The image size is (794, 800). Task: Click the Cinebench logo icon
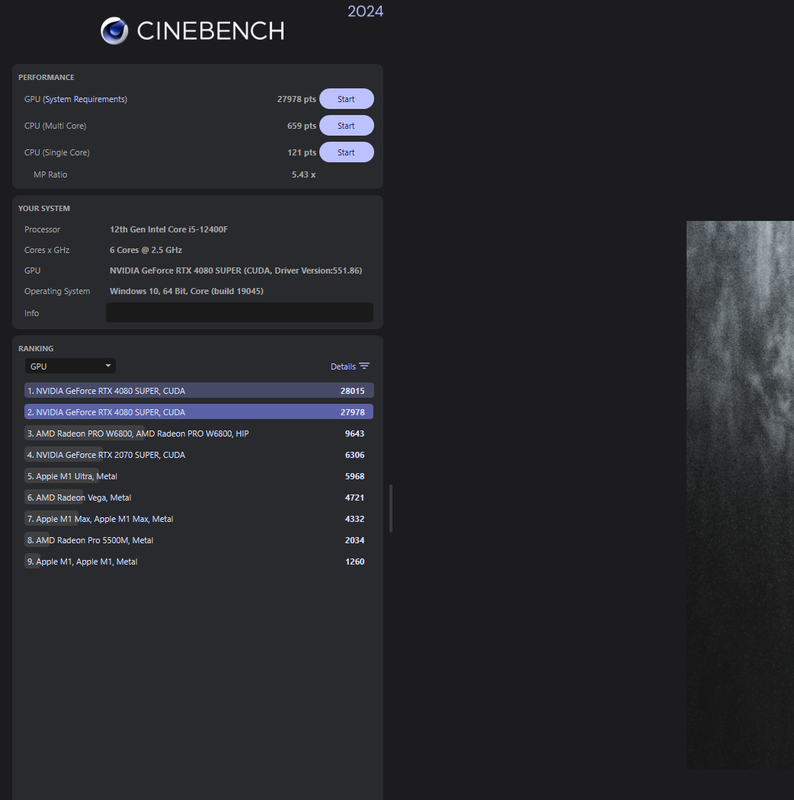coord(114,31)
